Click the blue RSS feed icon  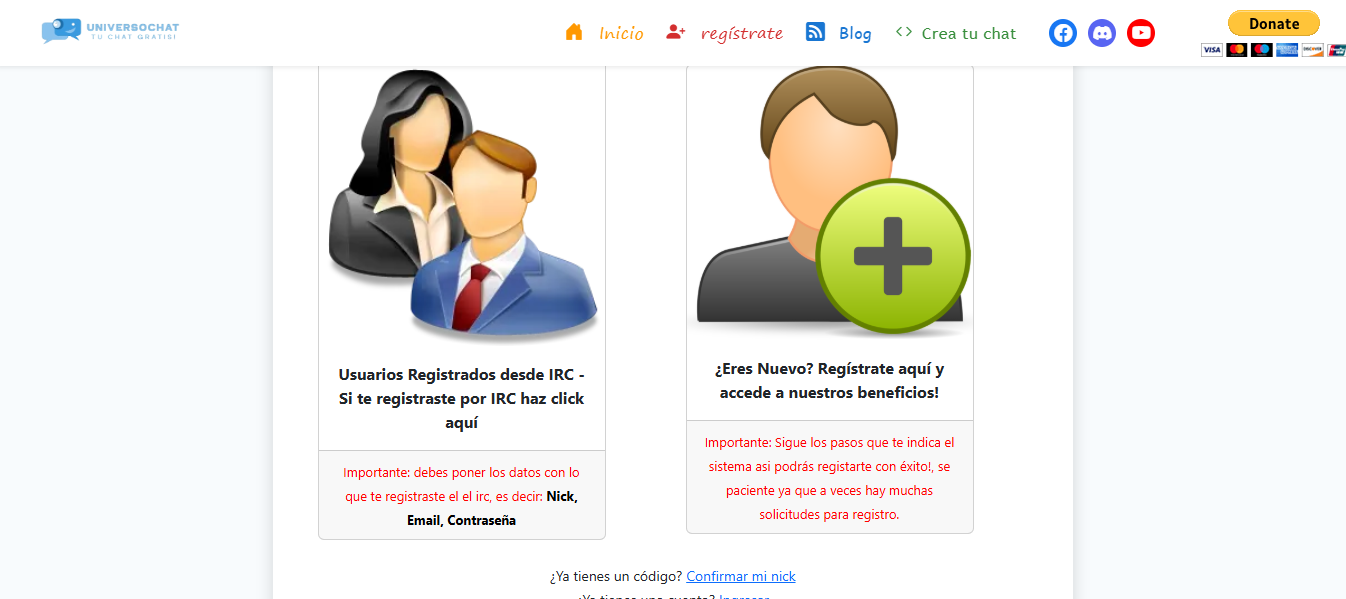815,32
